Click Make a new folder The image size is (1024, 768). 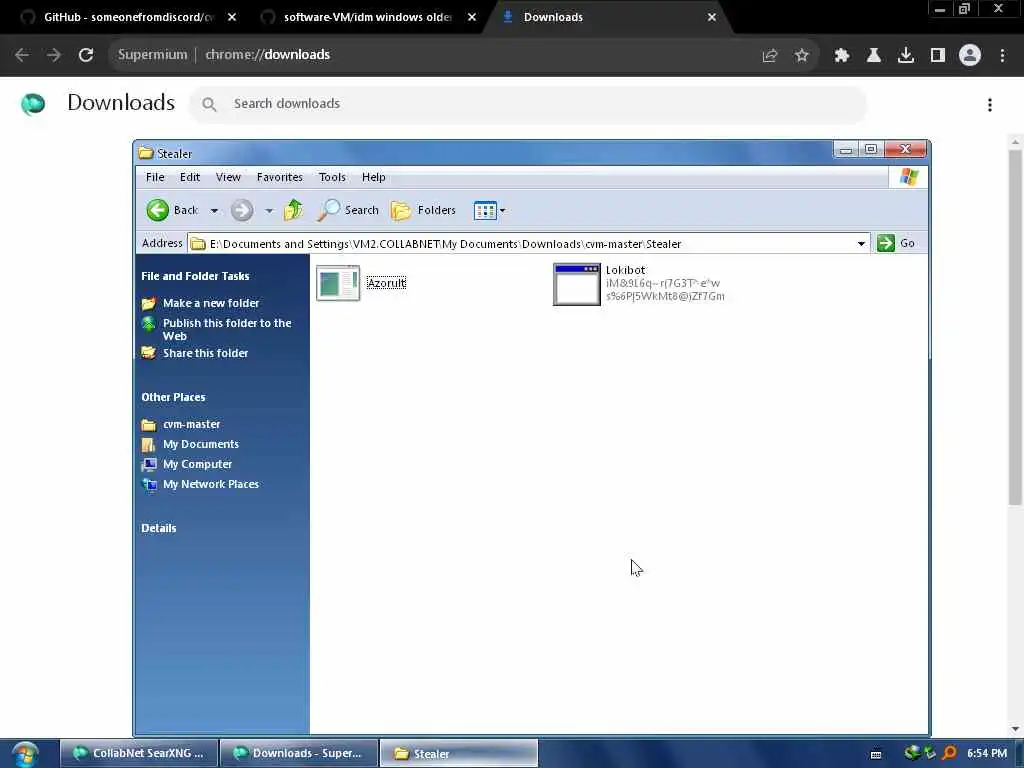(210, 303)
